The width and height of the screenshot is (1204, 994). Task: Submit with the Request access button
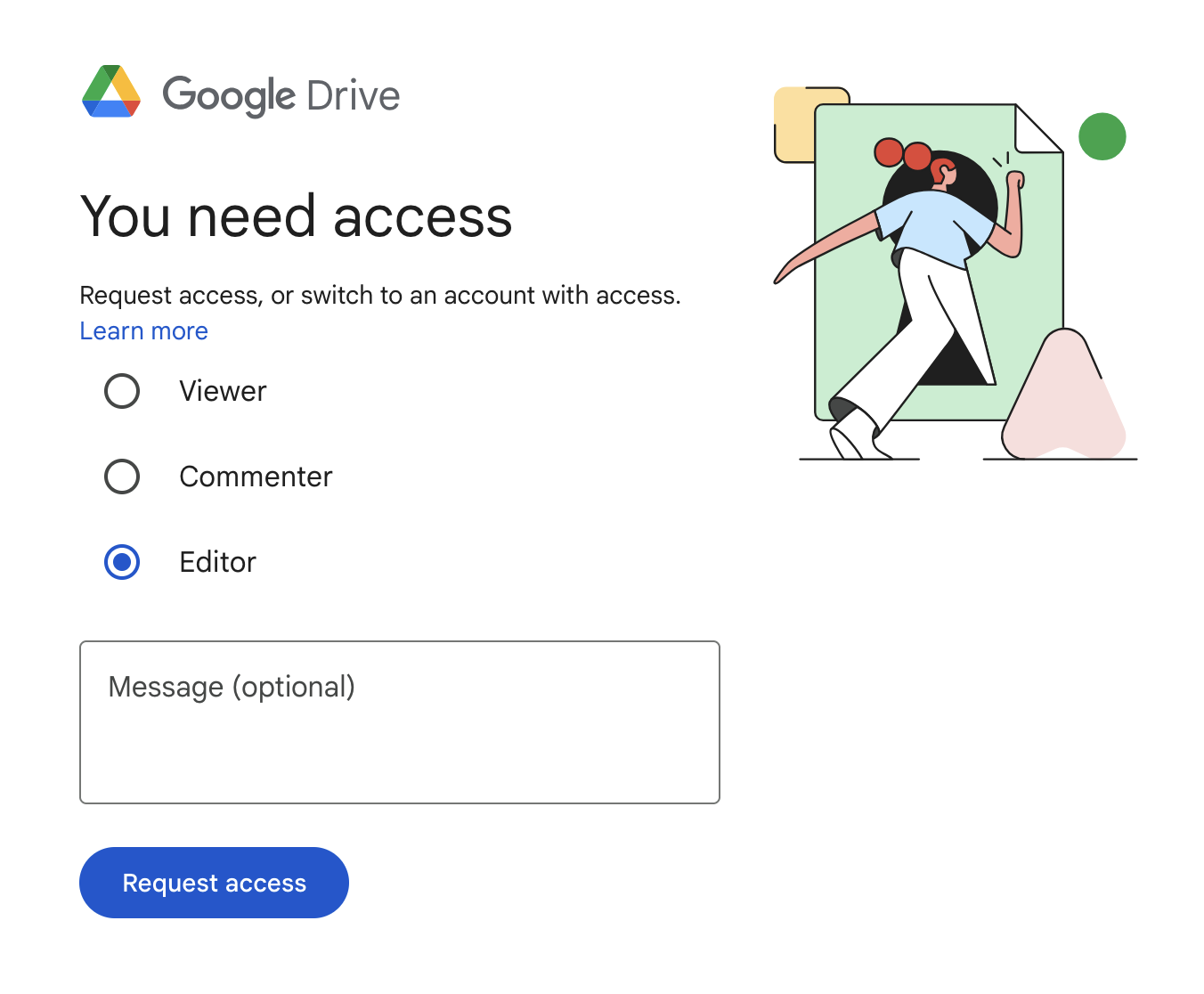[214, 883]
